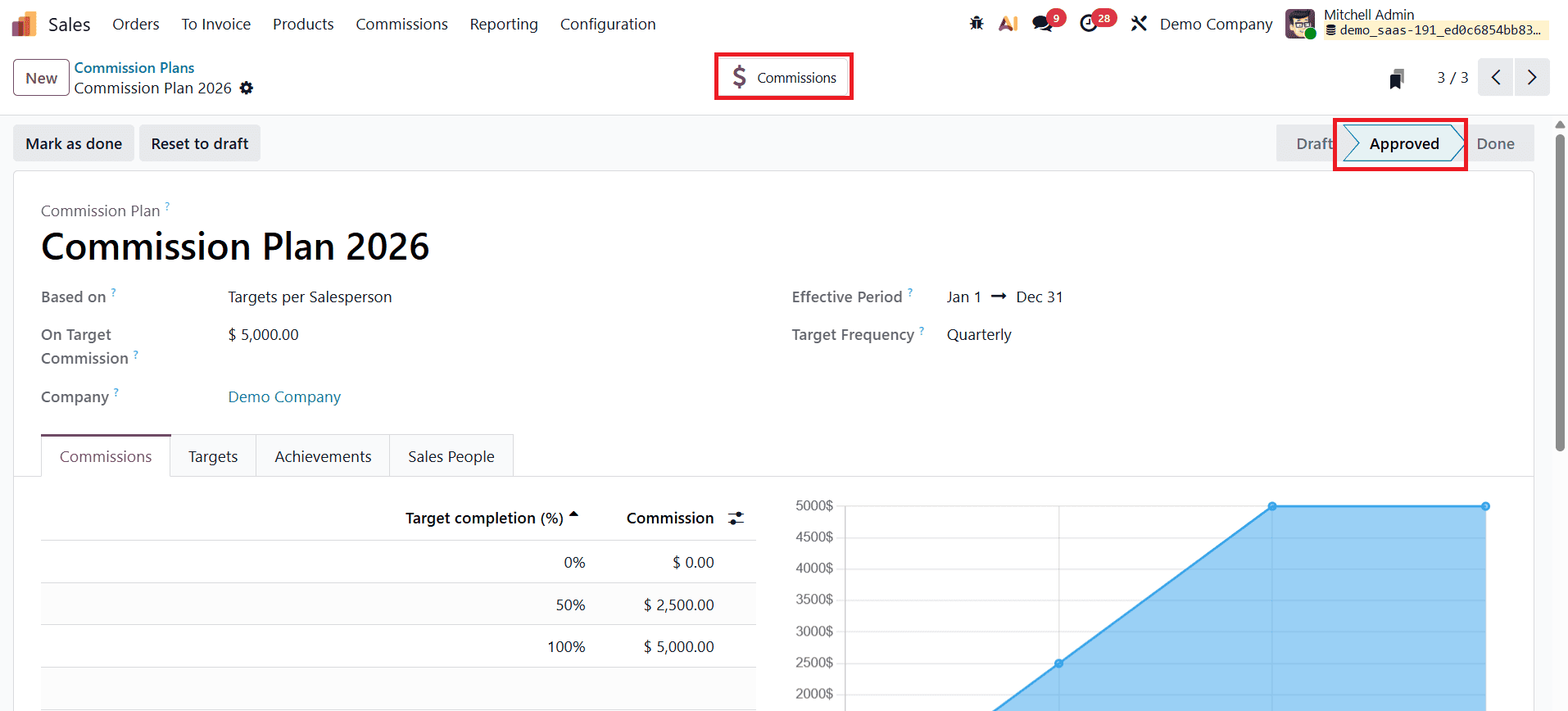The width and height of the screenshot is (1568, 711).
Task: Click the Company help question mark
Action: click(116, 392)
